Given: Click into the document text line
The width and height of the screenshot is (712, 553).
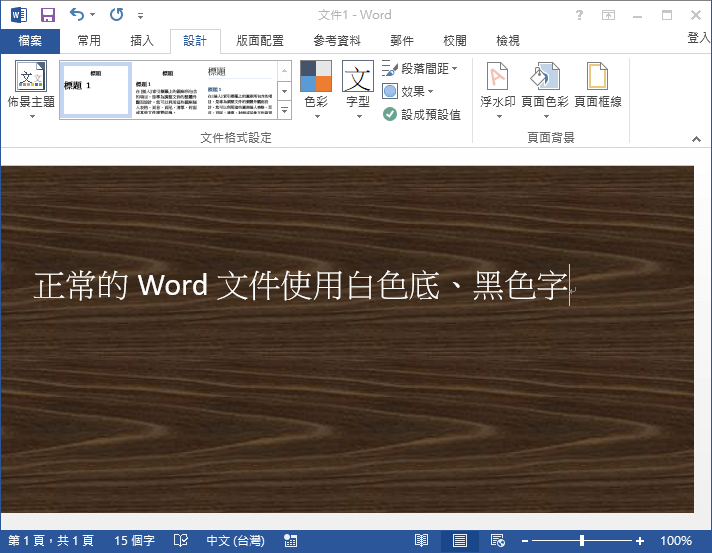Looking at the screenshot, I should [301, 286].
